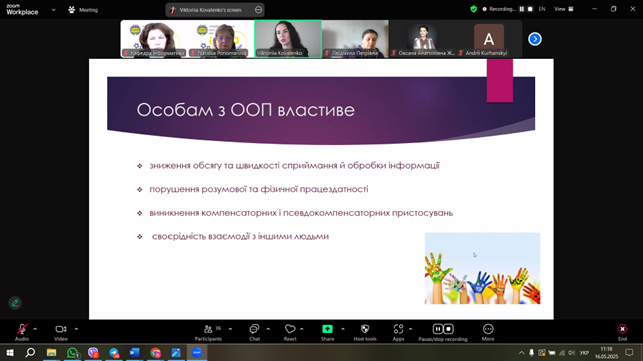
Task: Click the Recording indicator label
Action: (499, 9)
